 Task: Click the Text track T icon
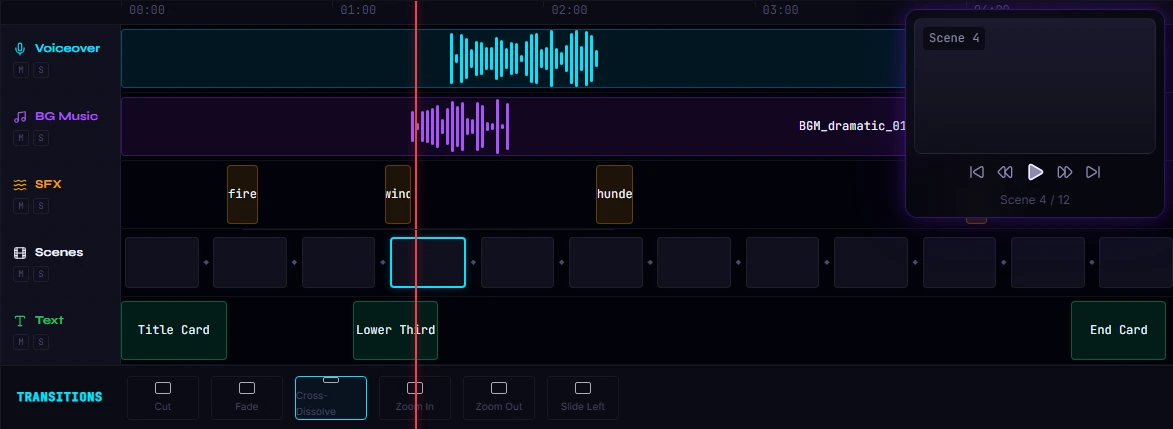pyautogui.click(x=20, y=320)
